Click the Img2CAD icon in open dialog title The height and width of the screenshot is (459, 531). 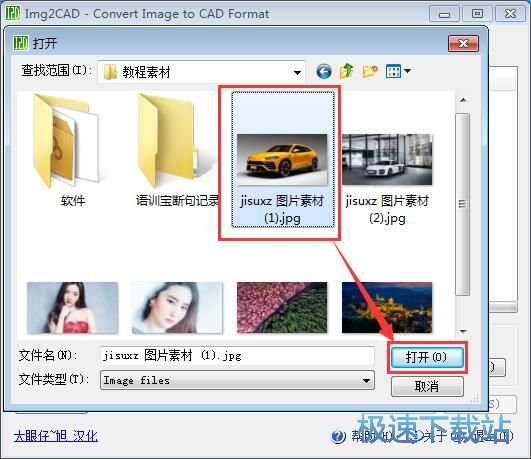tap(21, 43)
